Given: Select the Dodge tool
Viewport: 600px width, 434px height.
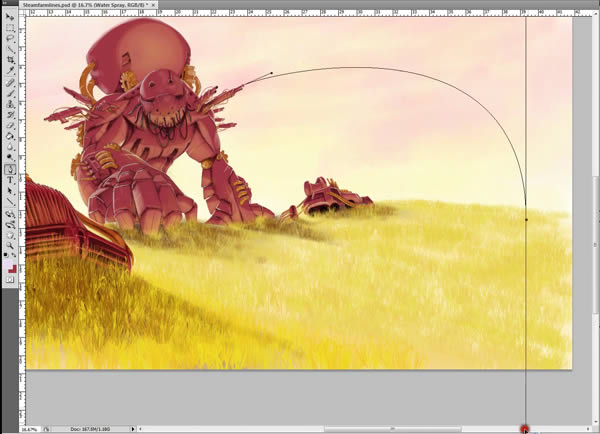Looking at the screenshot, I should pos(10,157).
